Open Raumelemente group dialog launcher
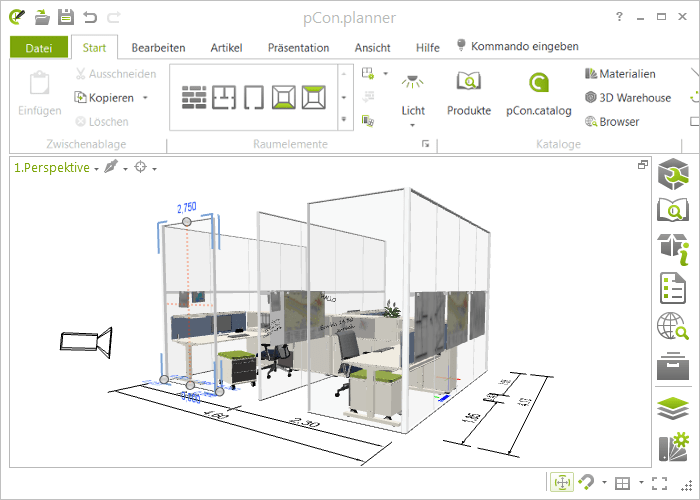Viewport: 700px width, 500px height. point(425,144)
